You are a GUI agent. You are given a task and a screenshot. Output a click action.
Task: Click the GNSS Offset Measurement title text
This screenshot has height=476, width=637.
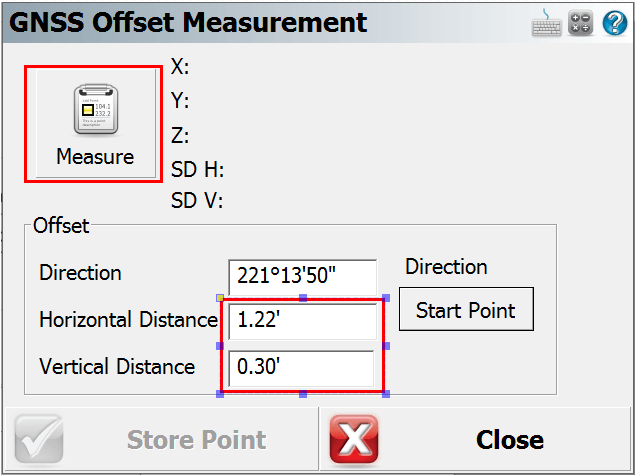pyautogui.click(x=188, y=22)
